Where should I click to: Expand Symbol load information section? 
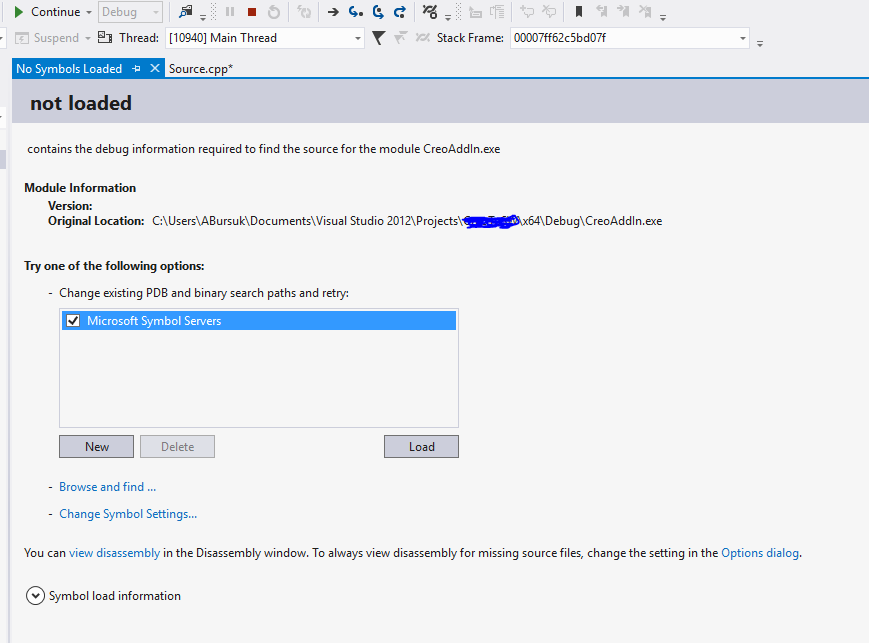click(x=35, y=596)
